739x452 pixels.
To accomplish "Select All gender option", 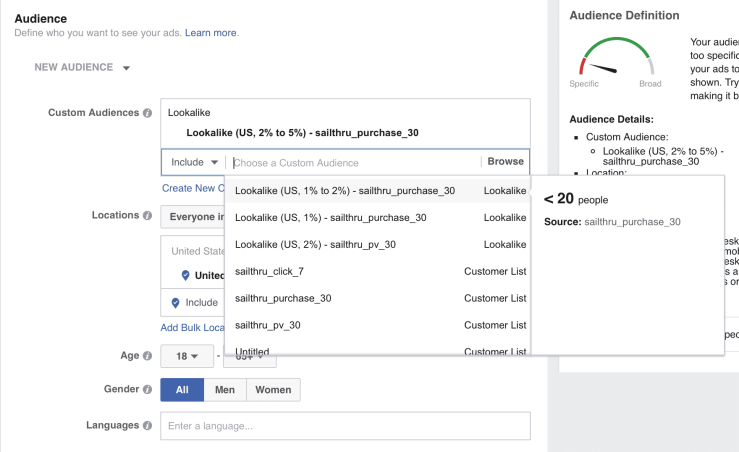I will pos(182,390).
